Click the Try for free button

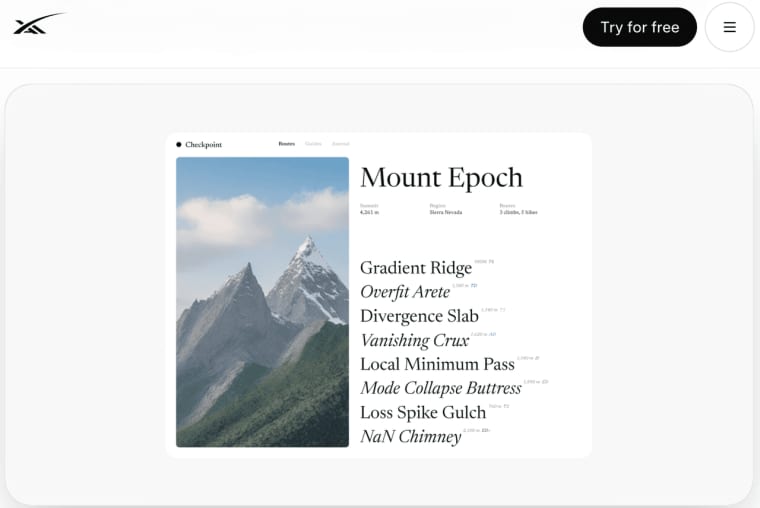[639, 27]
